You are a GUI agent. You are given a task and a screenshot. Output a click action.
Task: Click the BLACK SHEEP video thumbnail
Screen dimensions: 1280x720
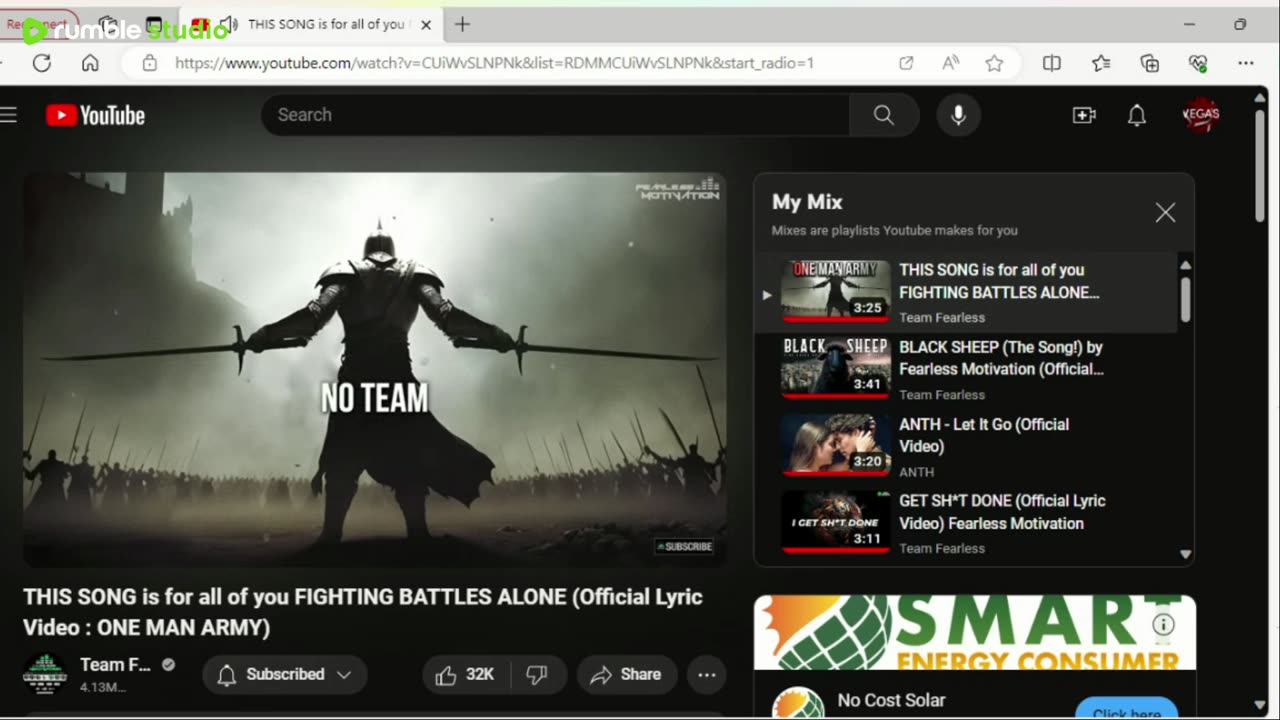[835, 368]
